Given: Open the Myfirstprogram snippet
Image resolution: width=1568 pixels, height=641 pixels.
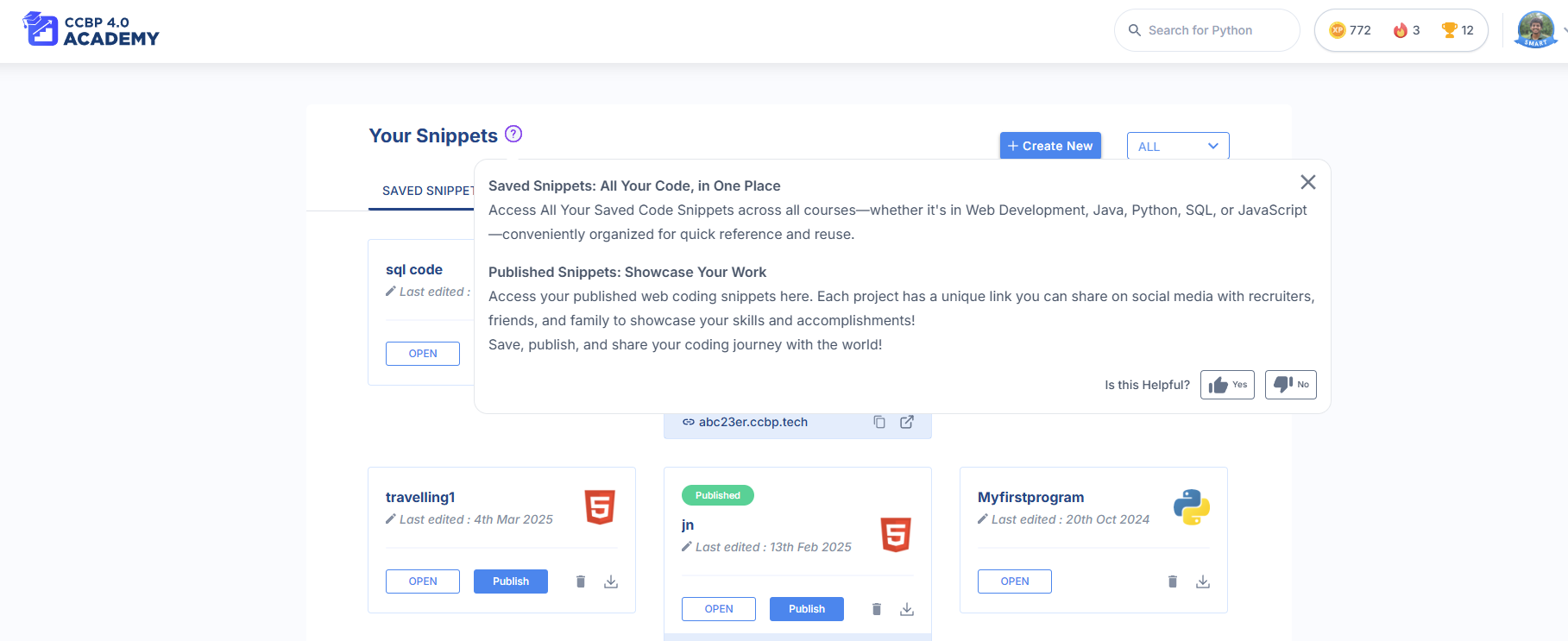Looking at the screenshot, I should click(x=1015, y=581).
